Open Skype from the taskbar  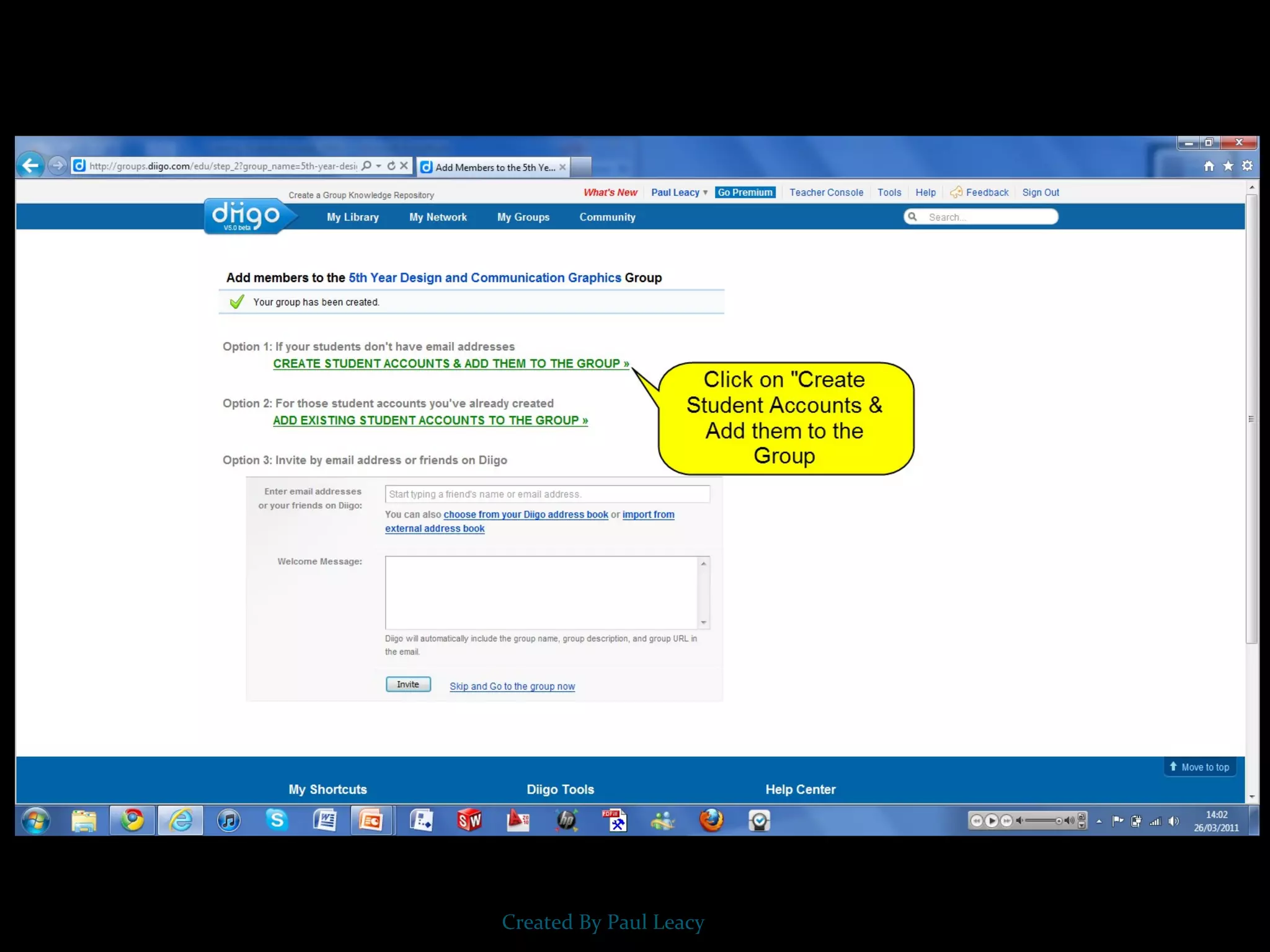[x=277, y=821]
